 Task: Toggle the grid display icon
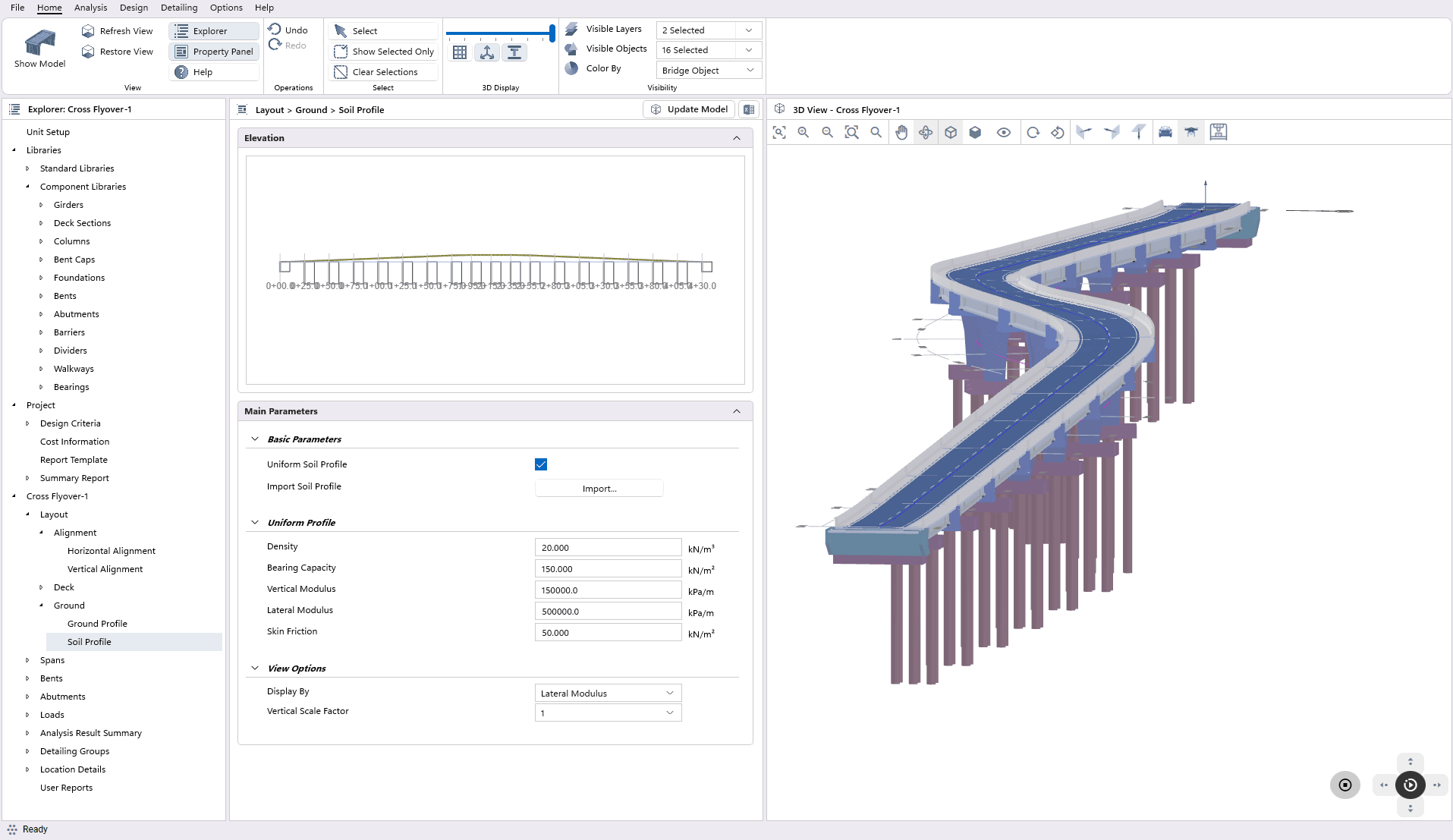460,52
